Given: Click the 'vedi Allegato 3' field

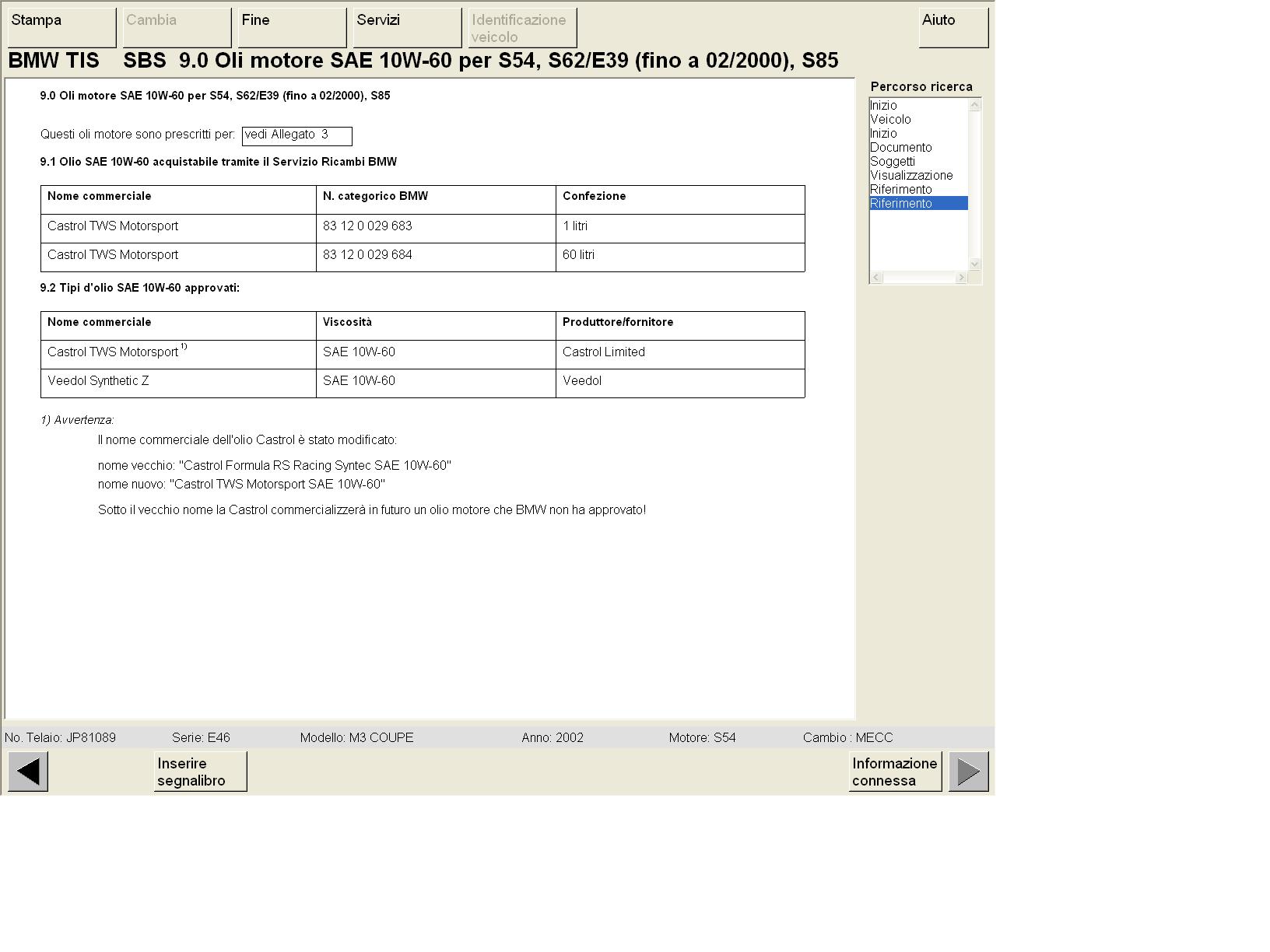Looking at the screenshot, I should 297,136.
